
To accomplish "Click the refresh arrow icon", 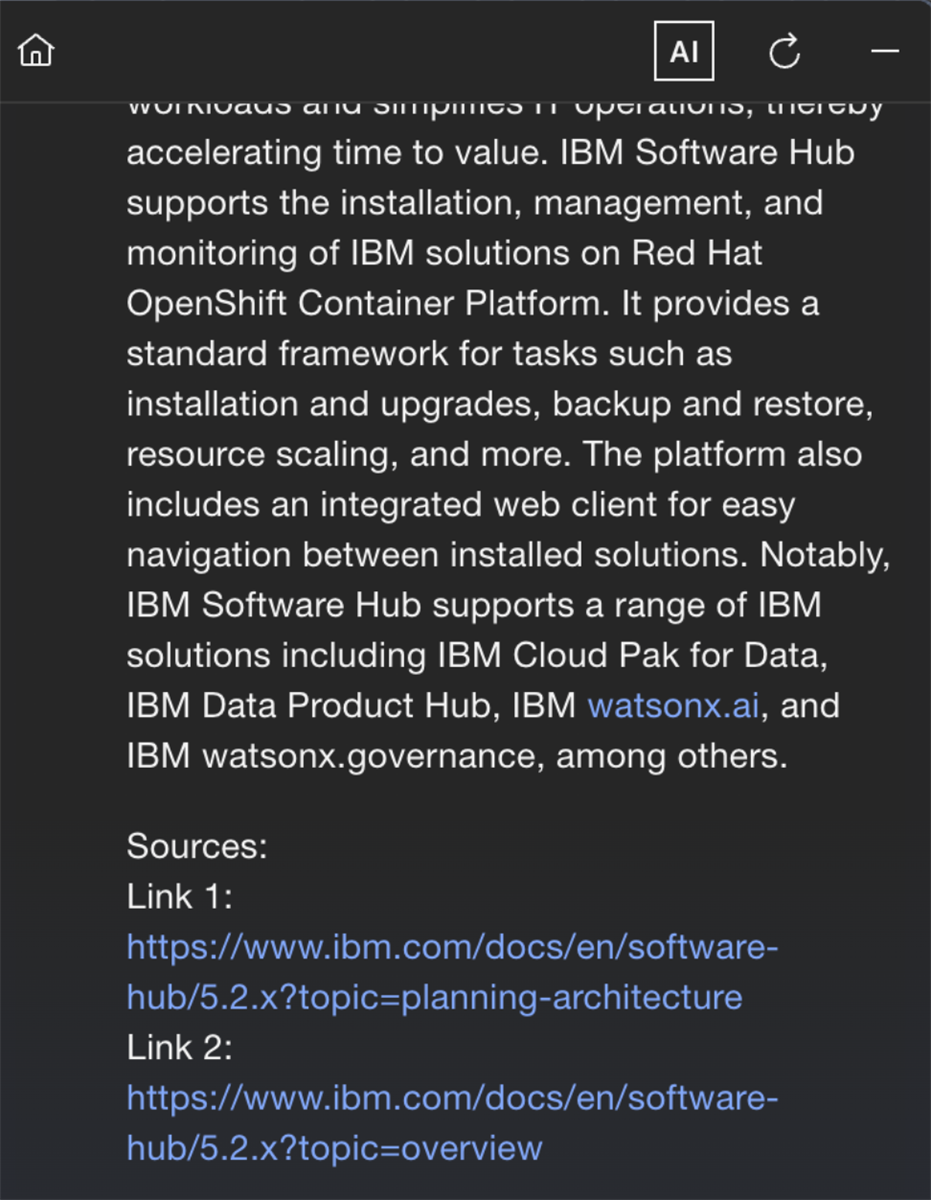I will pos(785,51).
